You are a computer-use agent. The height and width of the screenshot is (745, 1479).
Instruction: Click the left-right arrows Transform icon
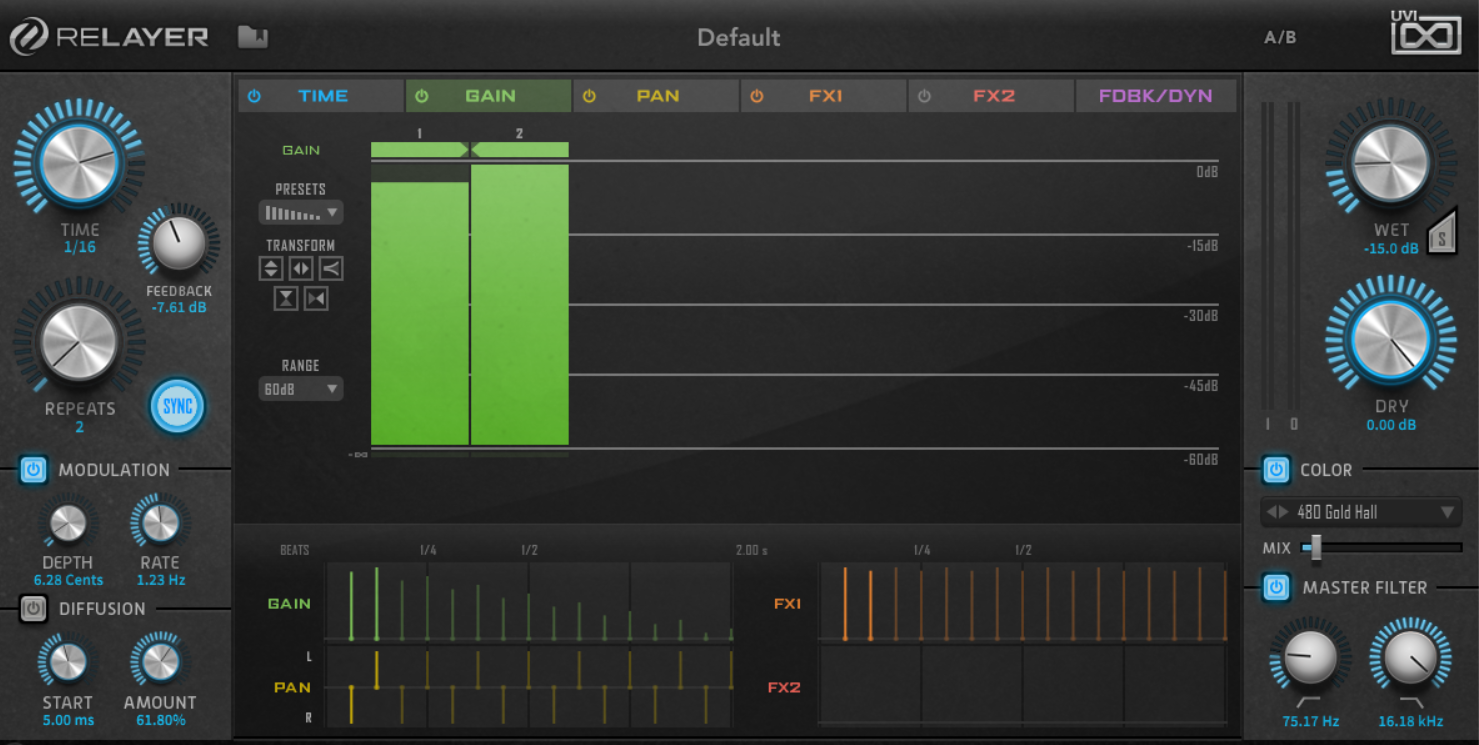point(301,268)
